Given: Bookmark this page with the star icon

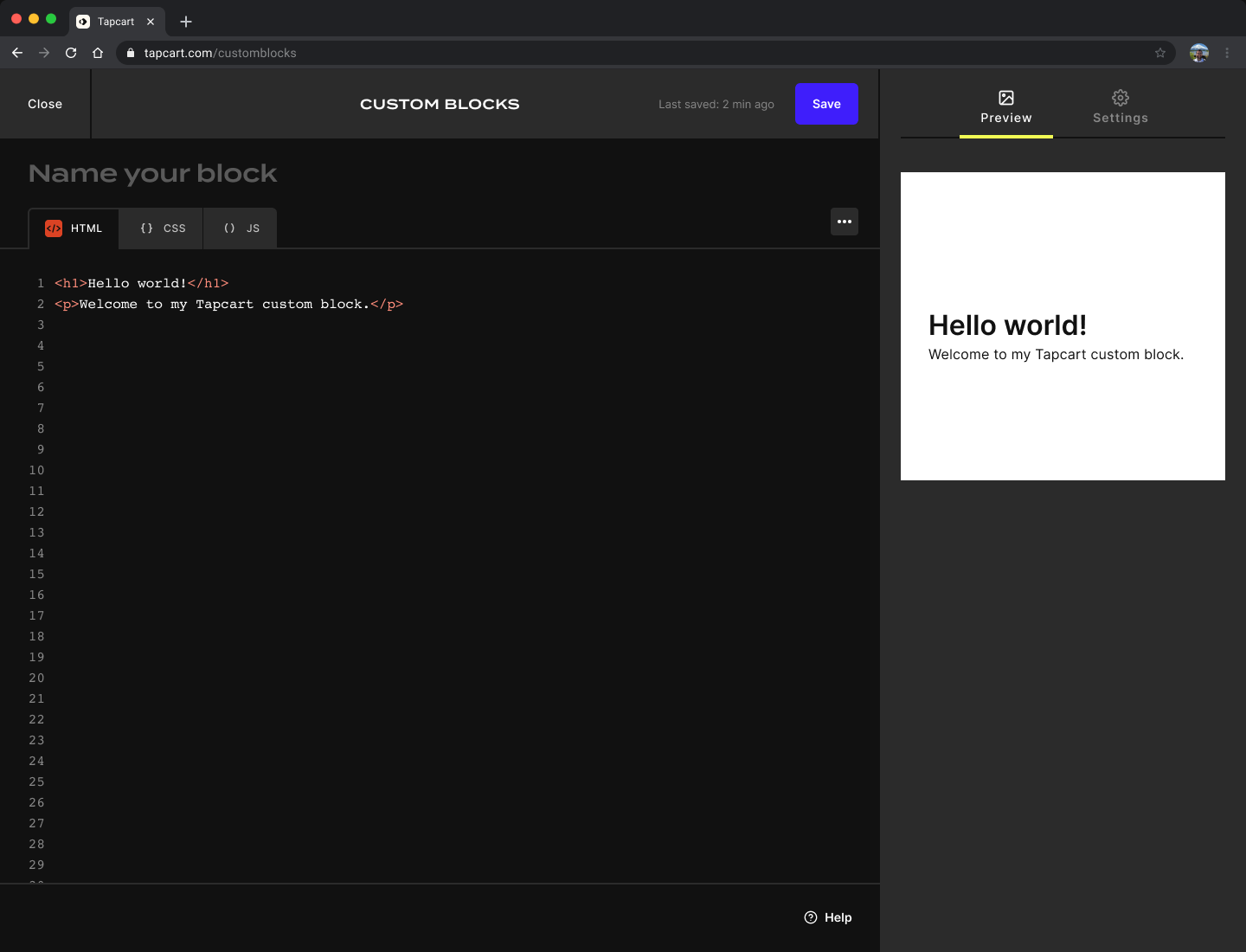Looking at the screenshot, I should (1160, 53).
